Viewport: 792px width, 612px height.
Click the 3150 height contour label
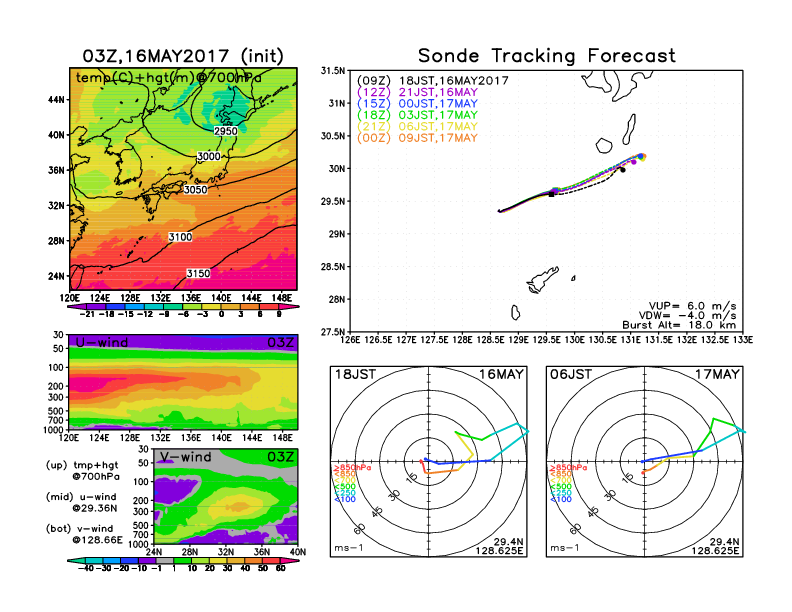pos(198,273)
